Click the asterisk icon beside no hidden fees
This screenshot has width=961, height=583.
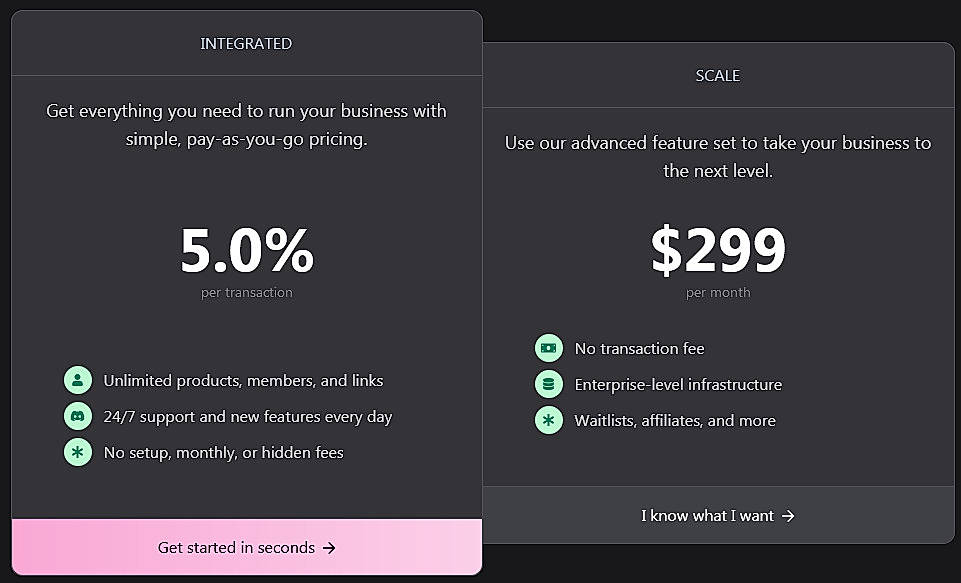(78, 452)
